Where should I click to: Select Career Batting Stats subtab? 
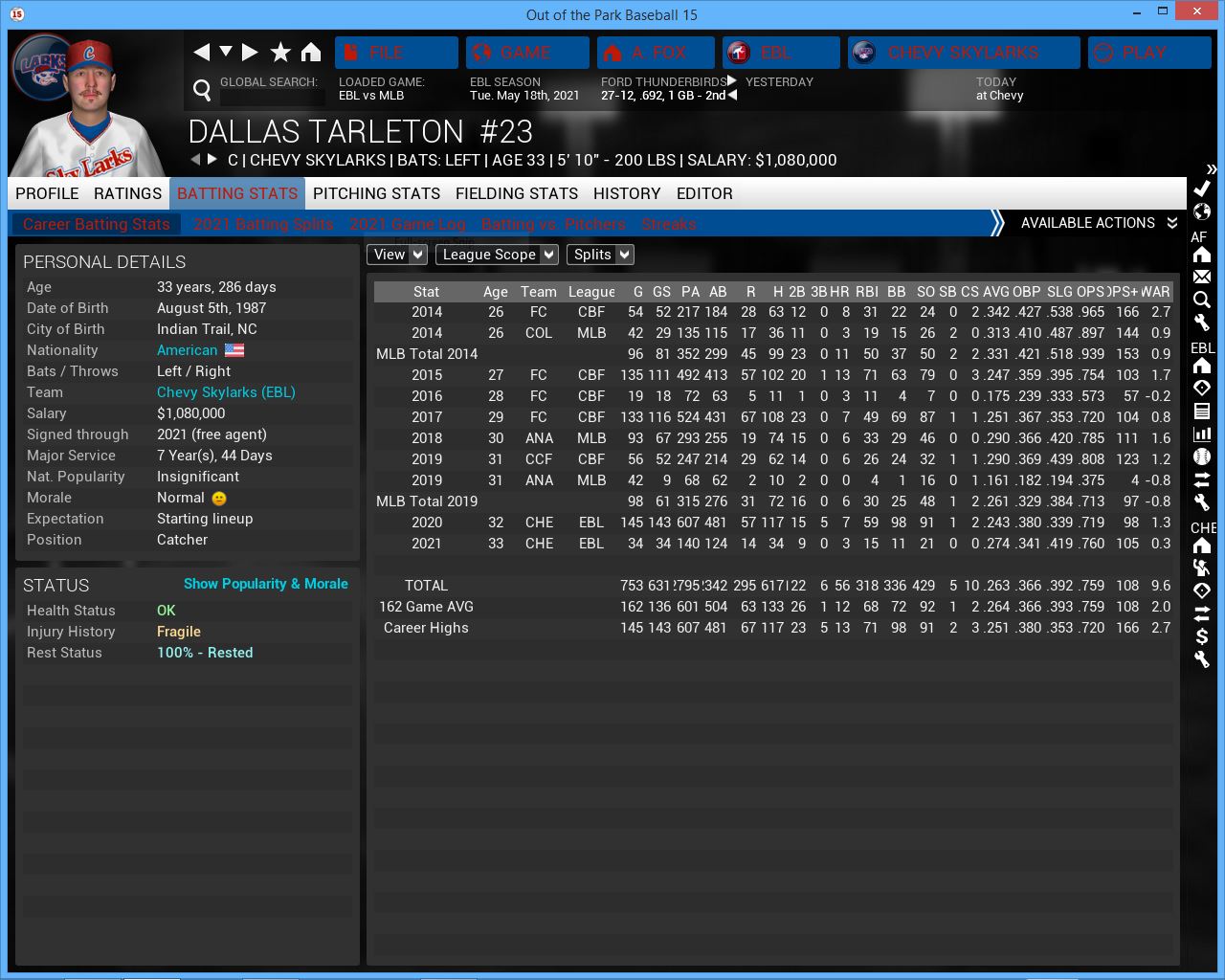[96, 224]
